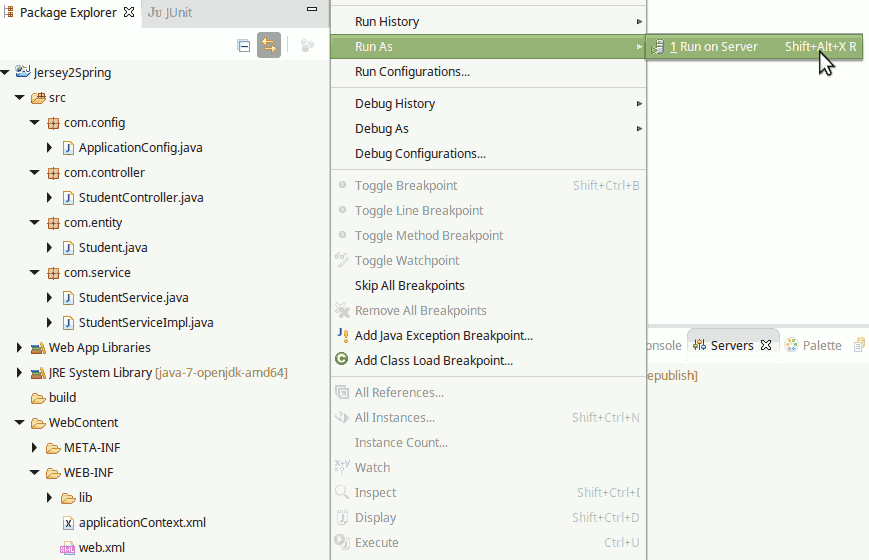
Task: Click the Add Java Exception Breakpoint icon
Action: [342, 336]
